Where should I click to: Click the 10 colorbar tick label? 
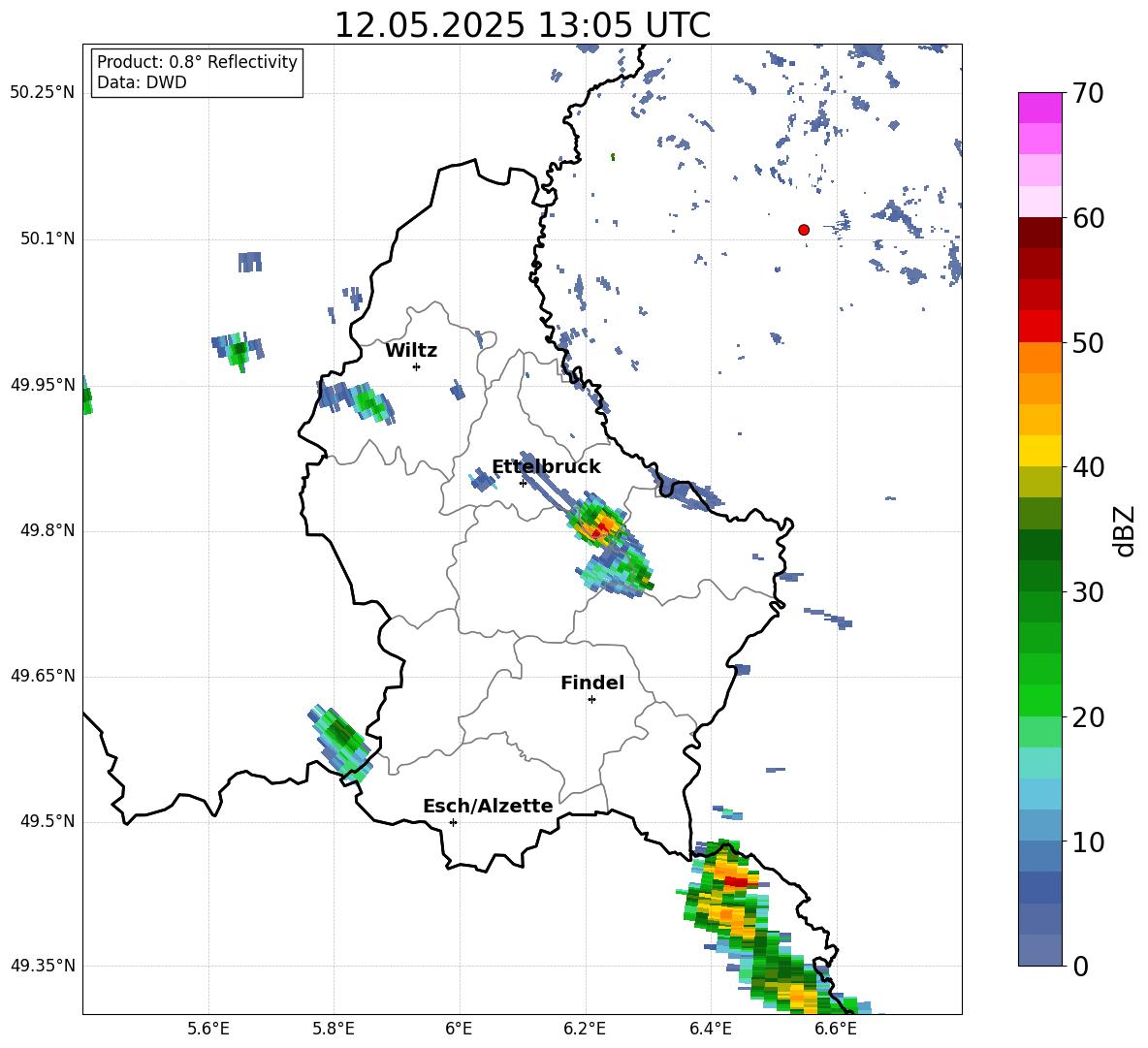(1088, 842)
